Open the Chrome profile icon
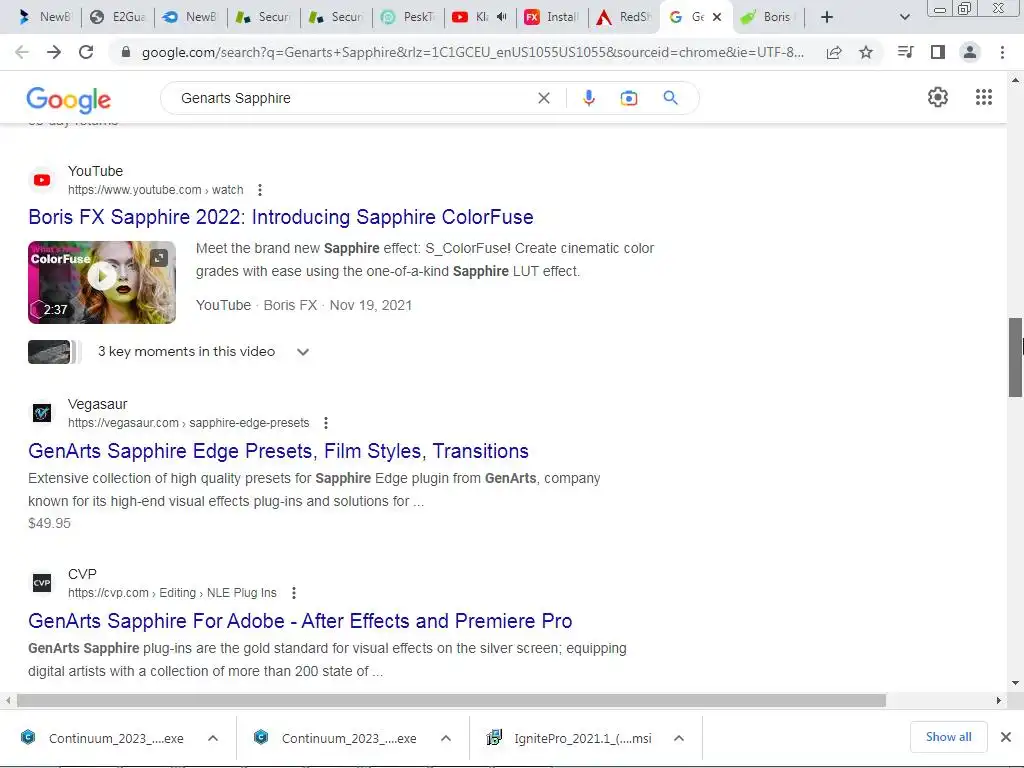The image size is (1024, 768). point(970,52)
